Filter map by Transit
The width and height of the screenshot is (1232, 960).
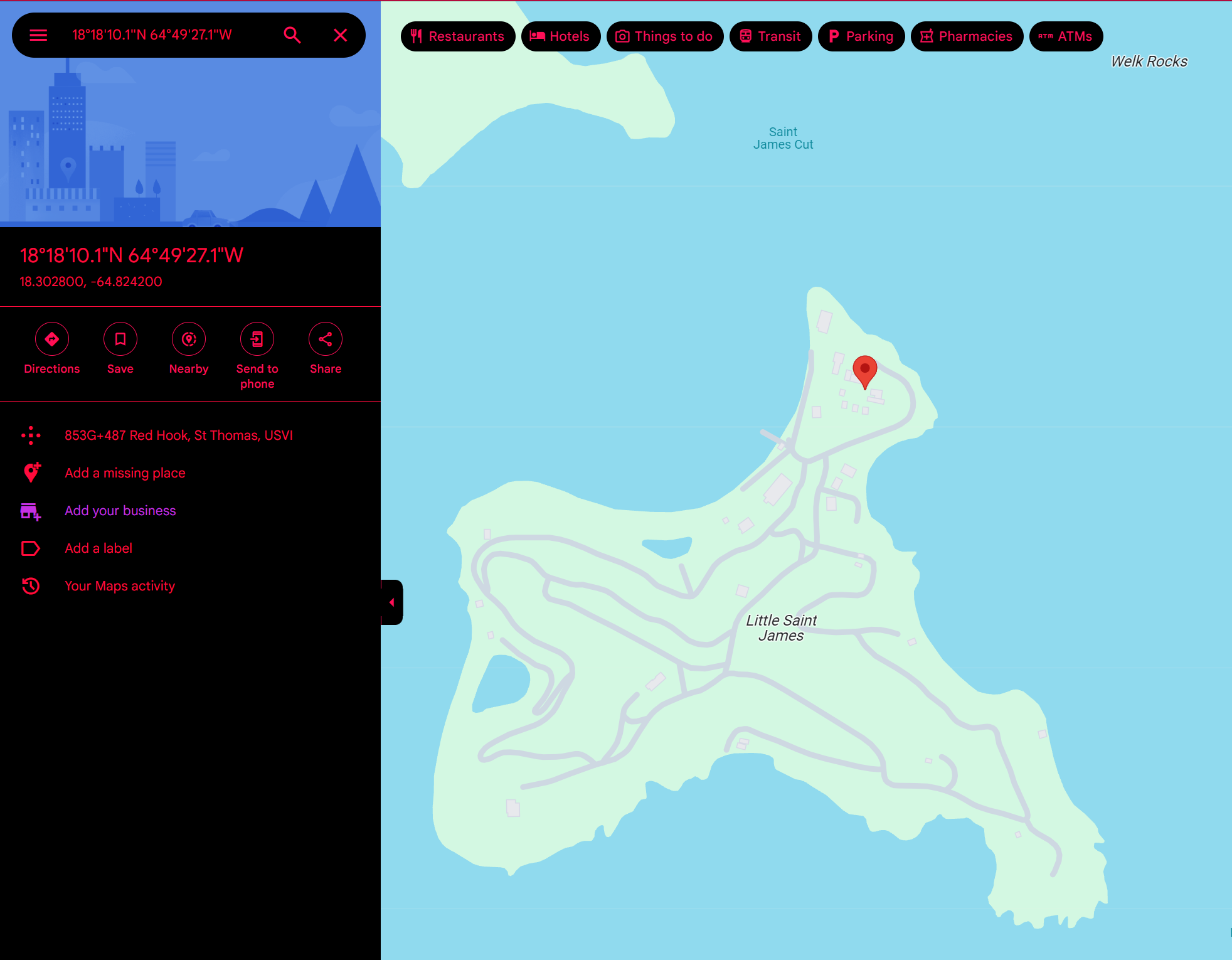click(x=771, y=36)
